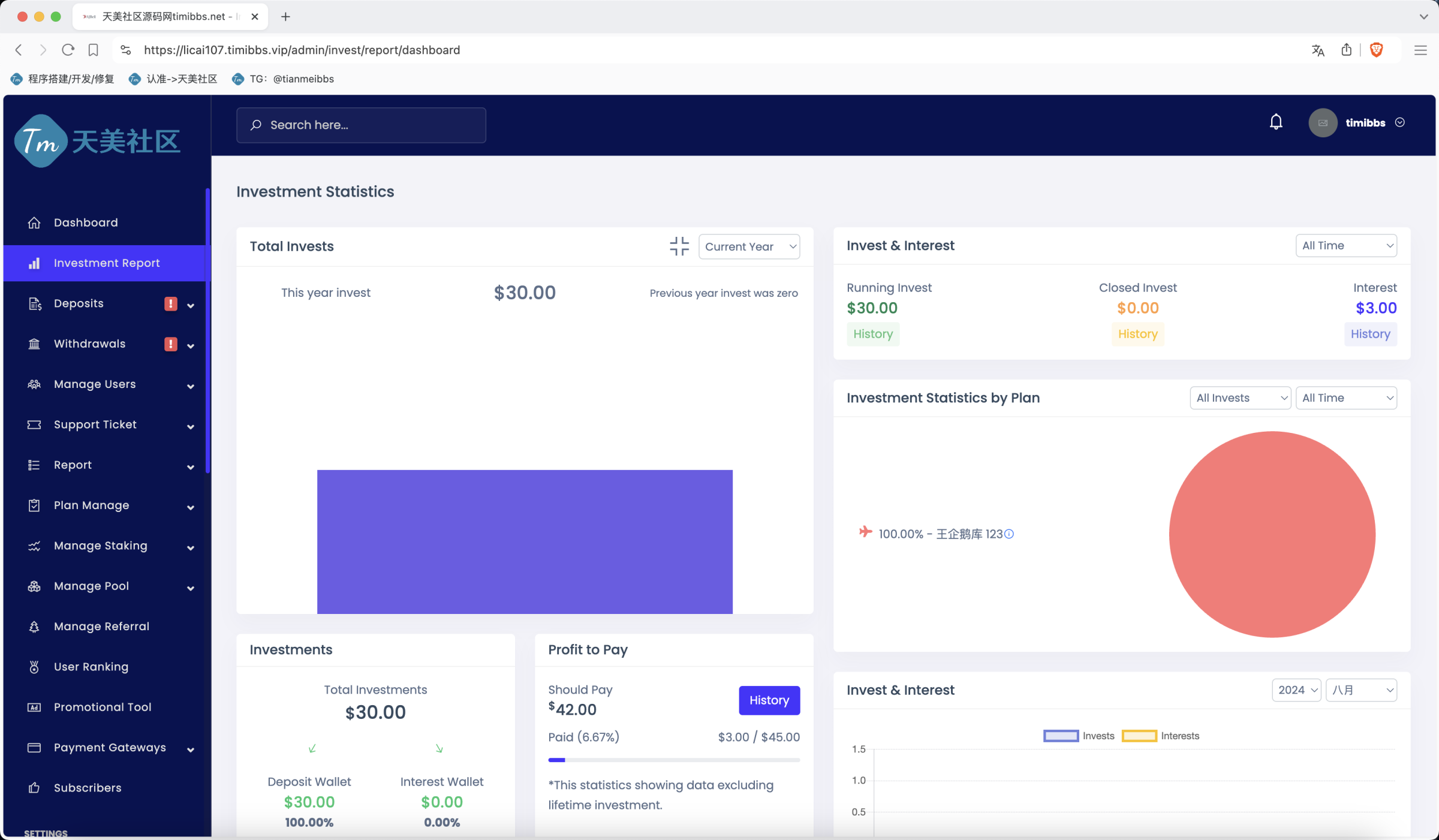The width and height of the screenshot is (1439, 840).
Task: Click the notification bell icon
Action: point(1276,122)
